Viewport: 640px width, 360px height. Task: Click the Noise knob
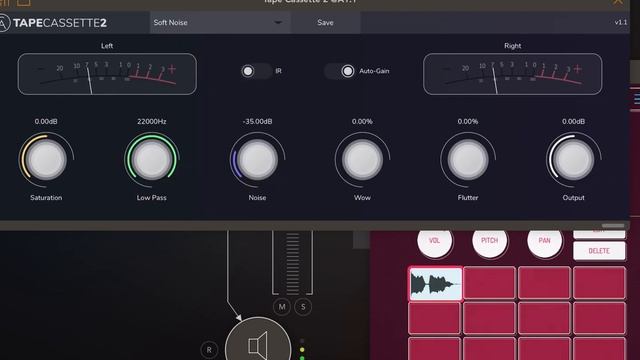257,160
